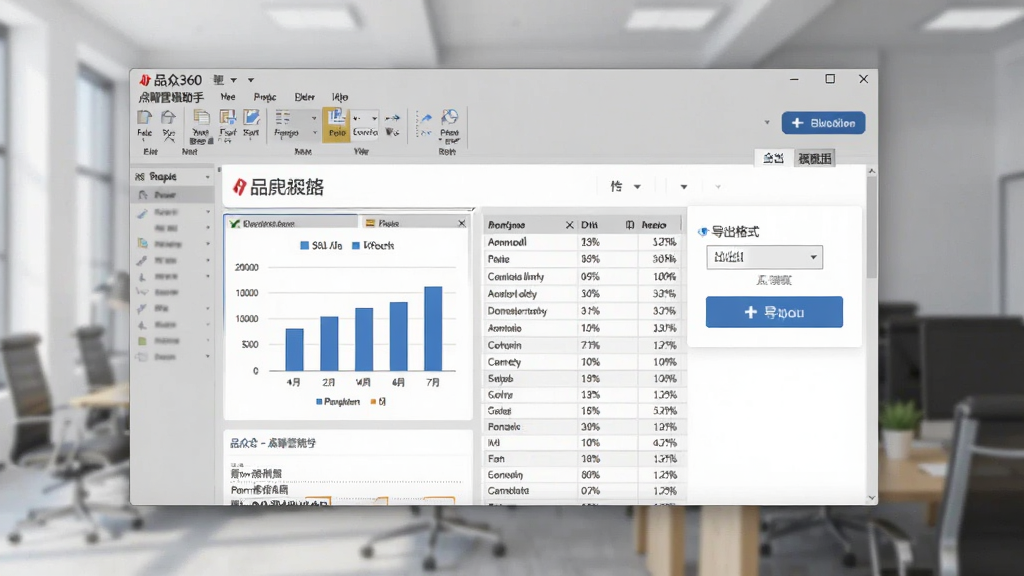Open the export format combo box
The image size is (1024, 576).
(764, 257)
